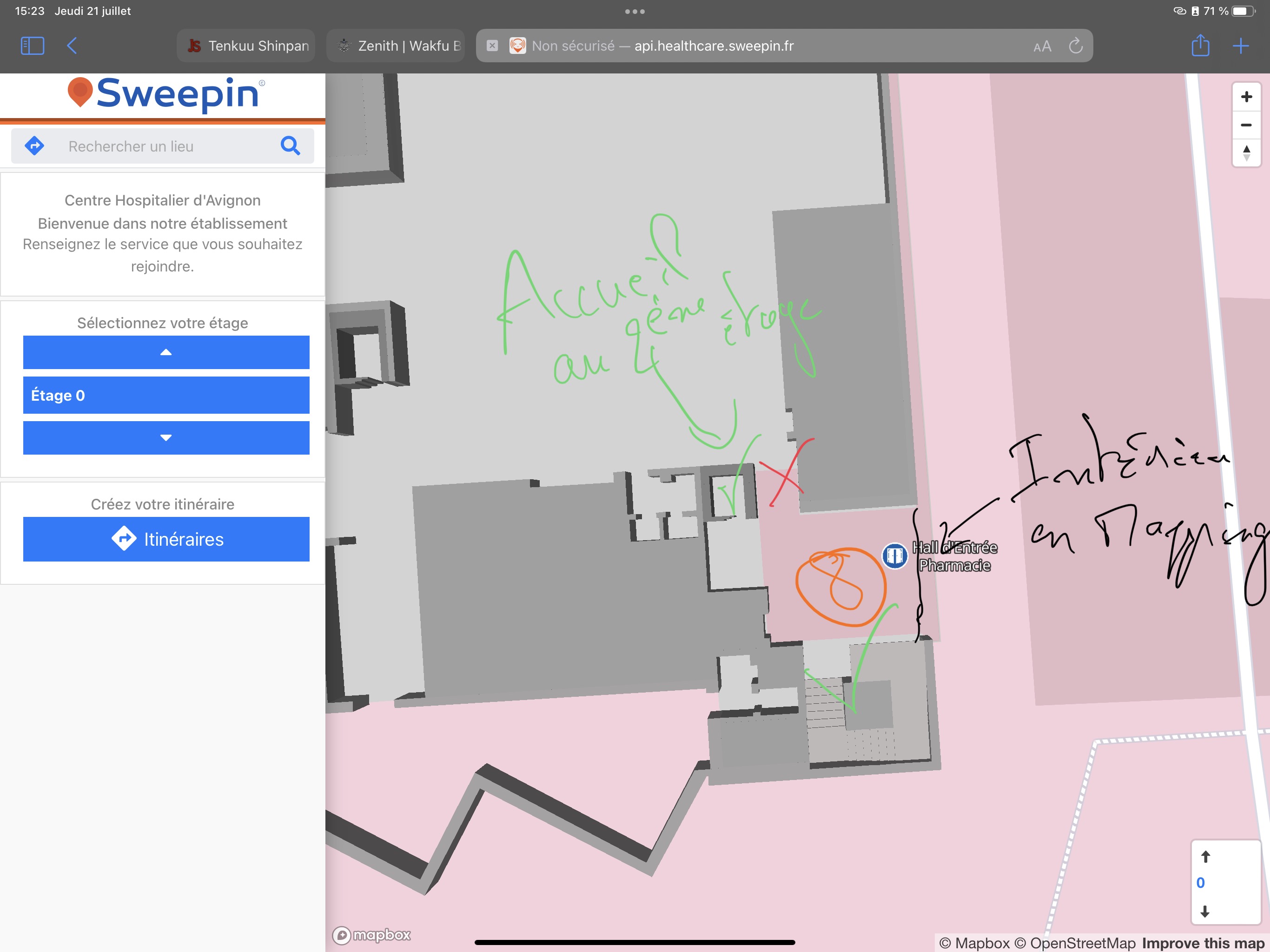
Task: Reset map bearing with compass button
Action: click(x=1246, y=153)
